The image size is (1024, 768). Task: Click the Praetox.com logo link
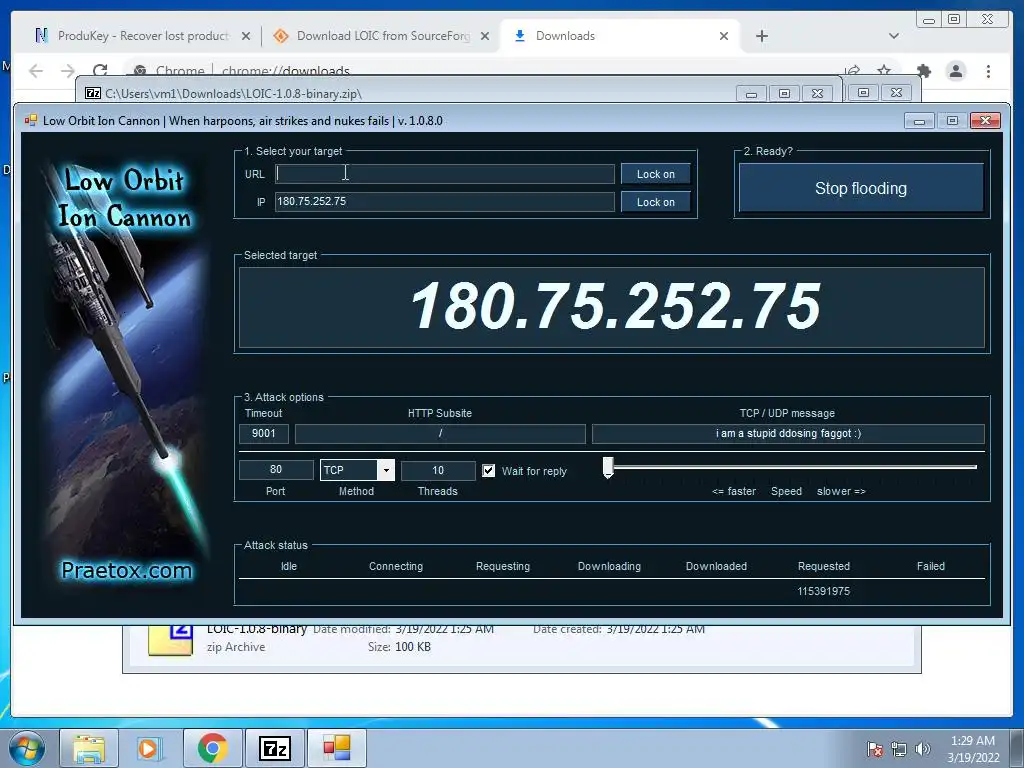127,570
